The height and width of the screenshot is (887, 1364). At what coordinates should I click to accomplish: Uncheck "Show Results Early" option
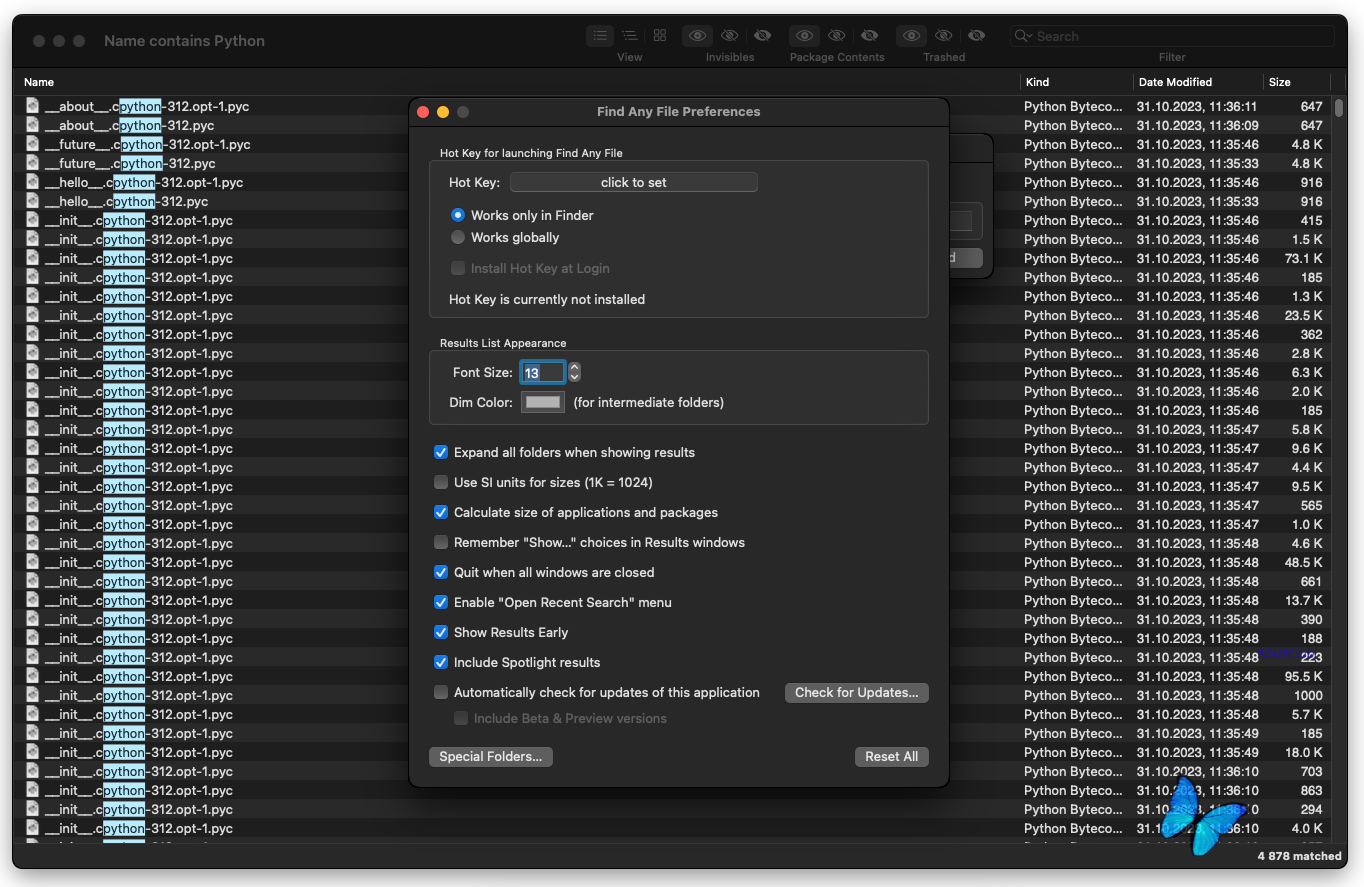[441, 632]
